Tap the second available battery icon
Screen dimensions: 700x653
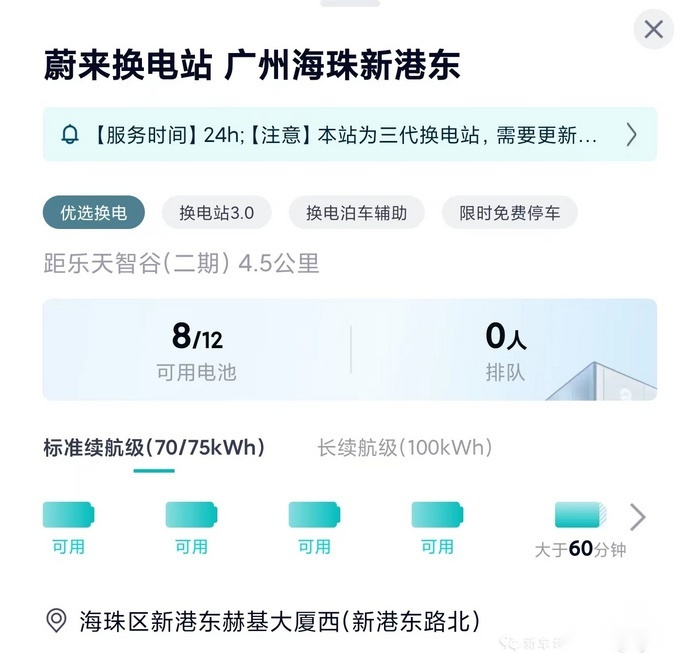[x=191, y=515]
